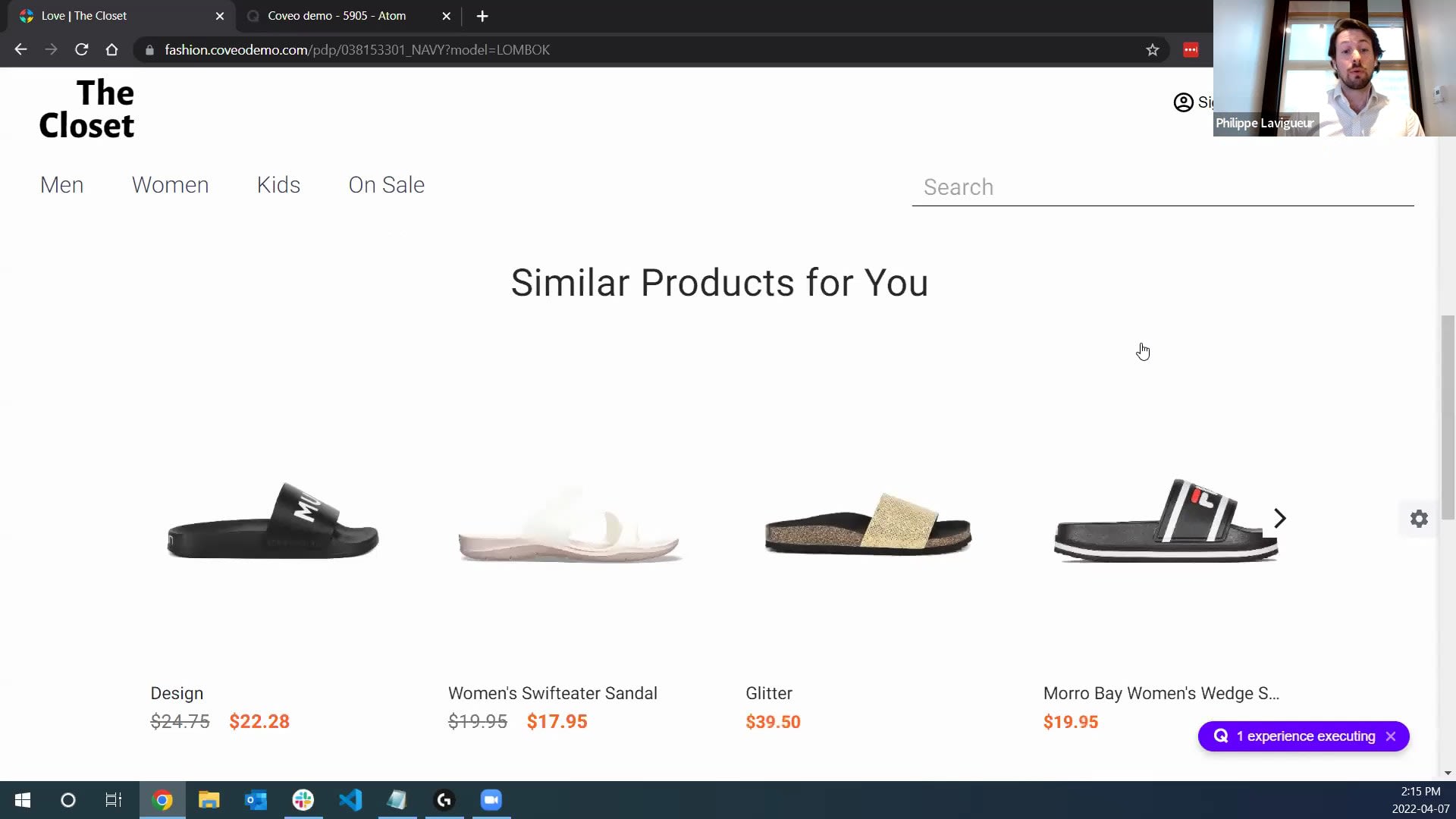Click the browser forward arrow
1456x819 pixels.
click(x=51, y=50)
